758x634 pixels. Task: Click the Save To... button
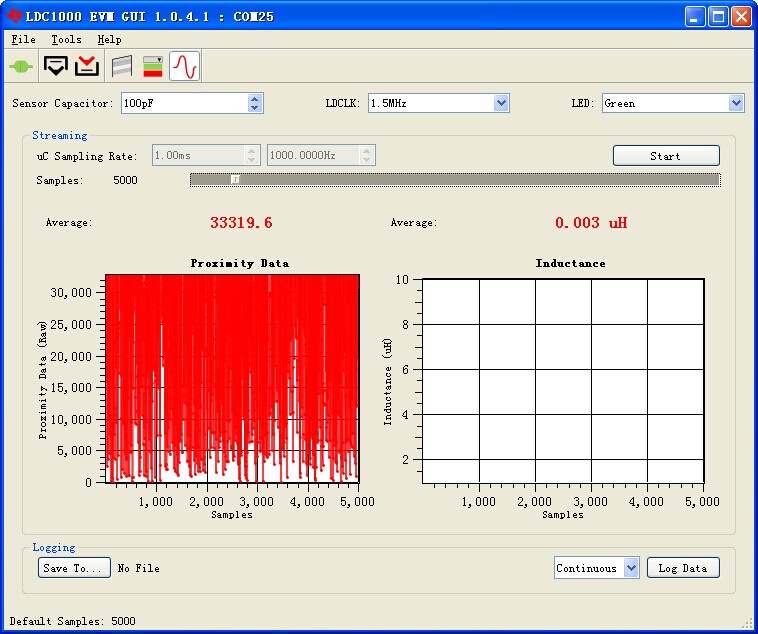pyautogui.click(x=74, y=568)
